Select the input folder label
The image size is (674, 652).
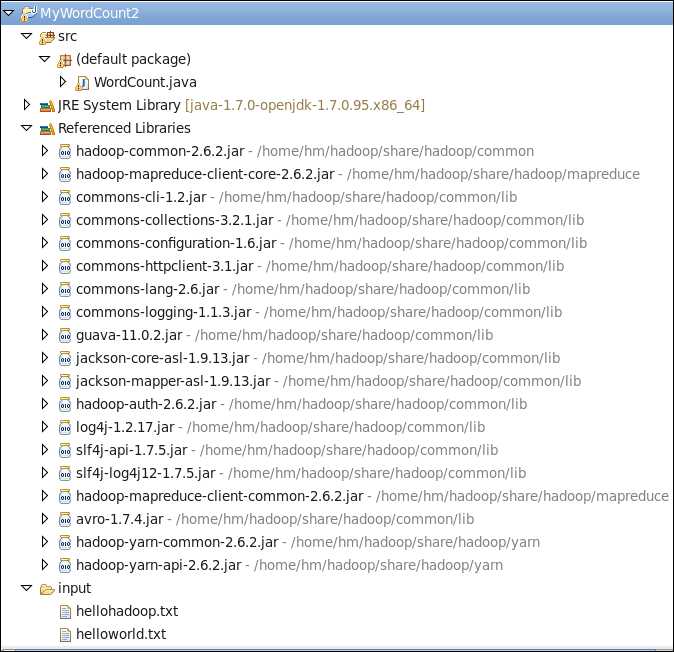74,588
